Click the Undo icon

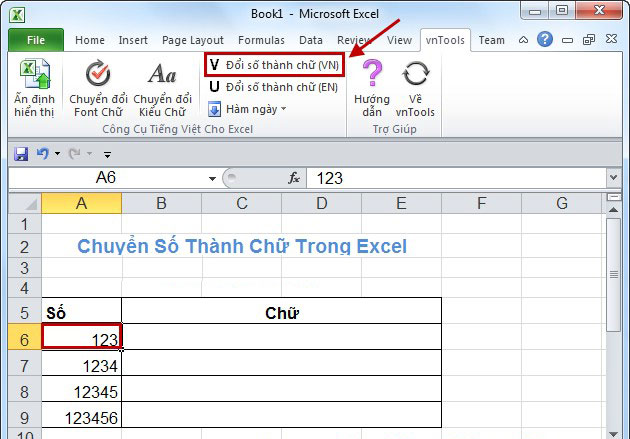pyautogui.click(x=42, y=153)
